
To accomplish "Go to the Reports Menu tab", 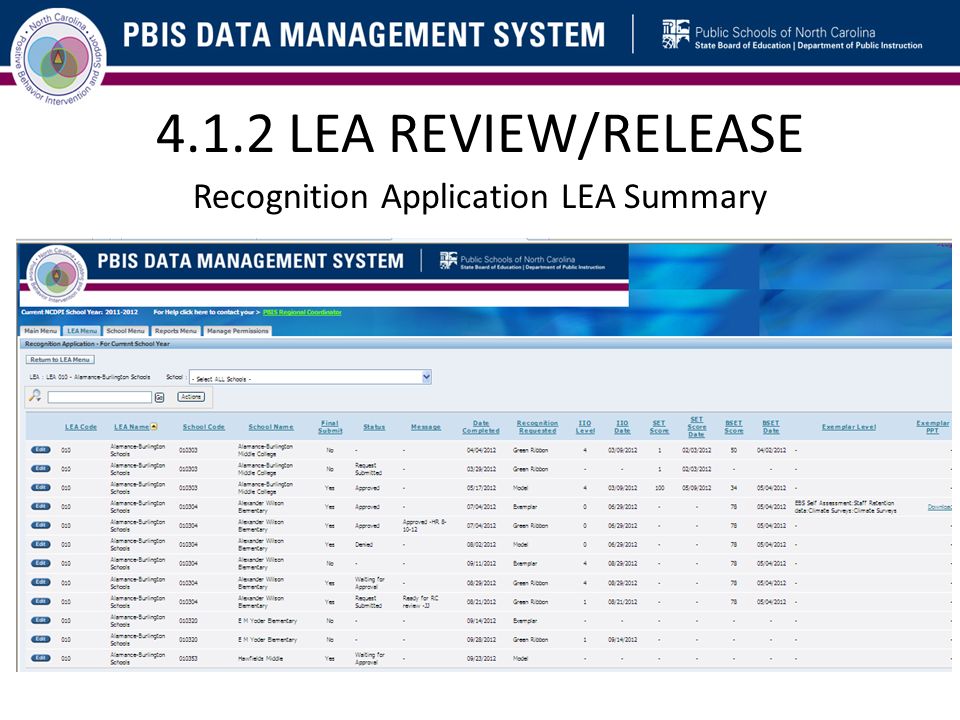I will coord(176,331).
